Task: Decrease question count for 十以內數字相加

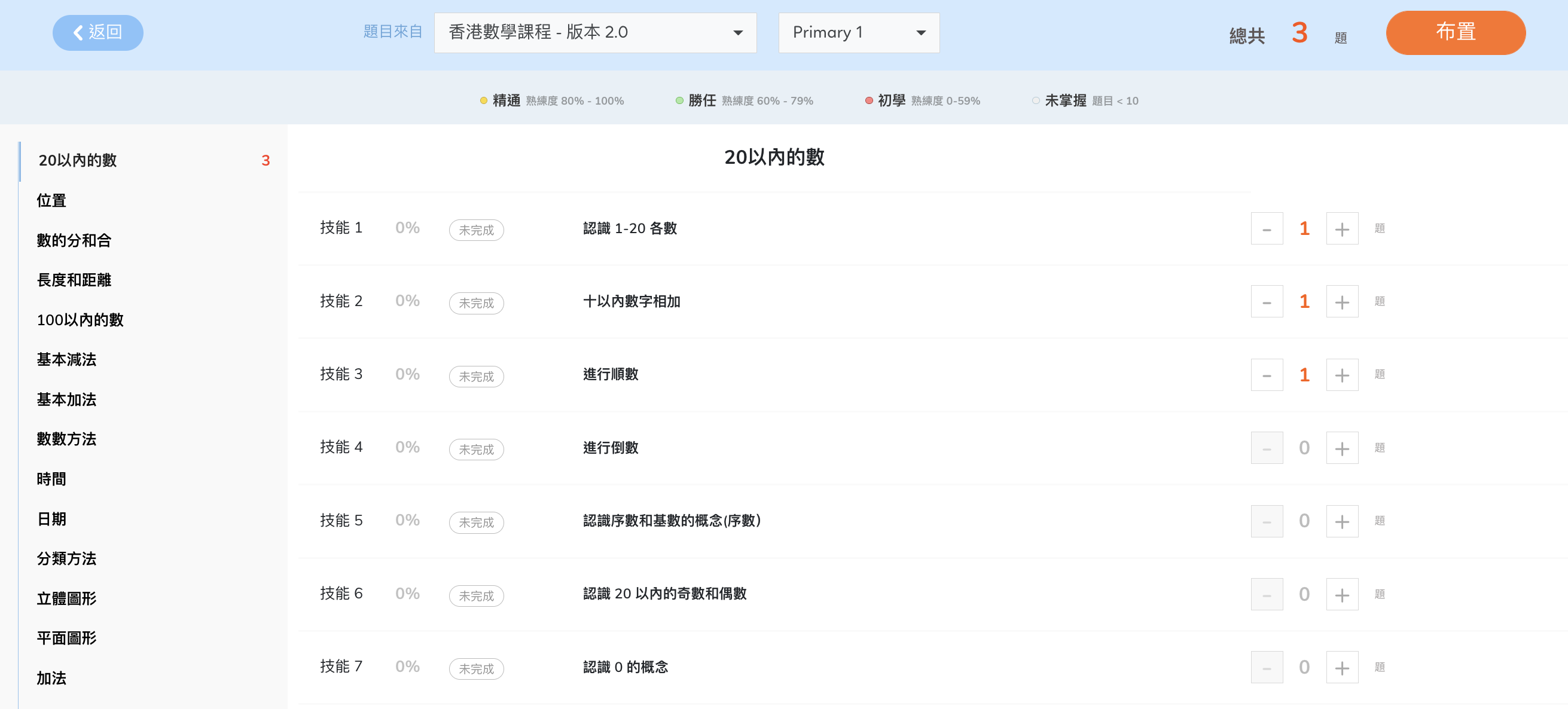Action: point(1266,302)
